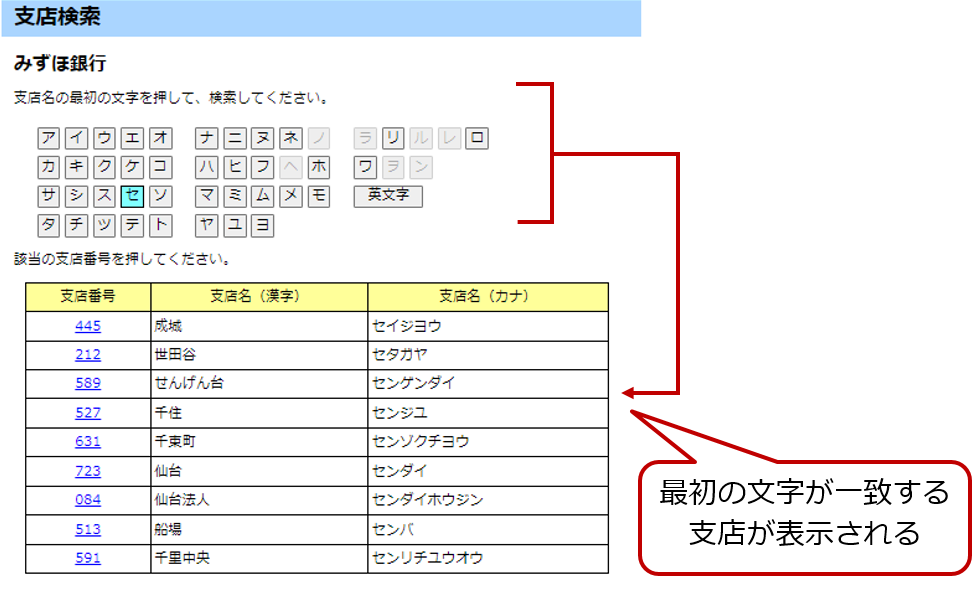Choose the ヤ kana button
Viewport: 972px width, 599px height.
tap(207, 225)
